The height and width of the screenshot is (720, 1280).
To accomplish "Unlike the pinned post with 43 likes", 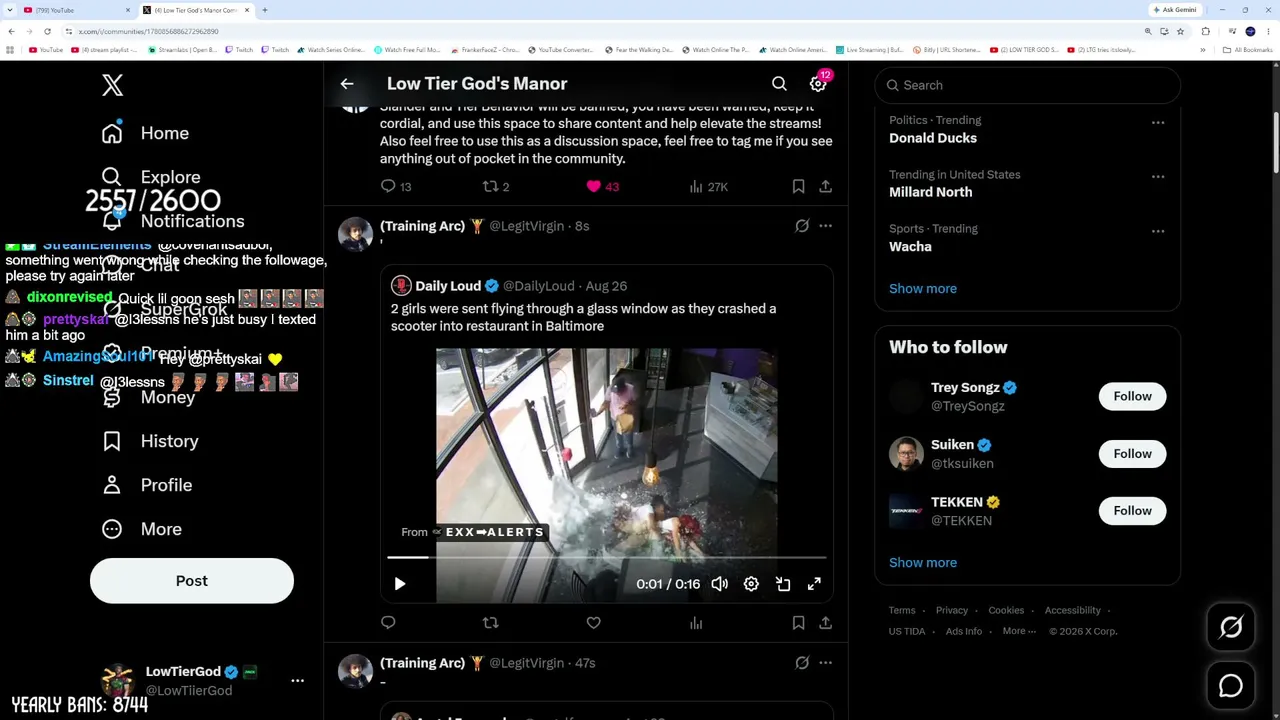I will (x=603, y=187).
